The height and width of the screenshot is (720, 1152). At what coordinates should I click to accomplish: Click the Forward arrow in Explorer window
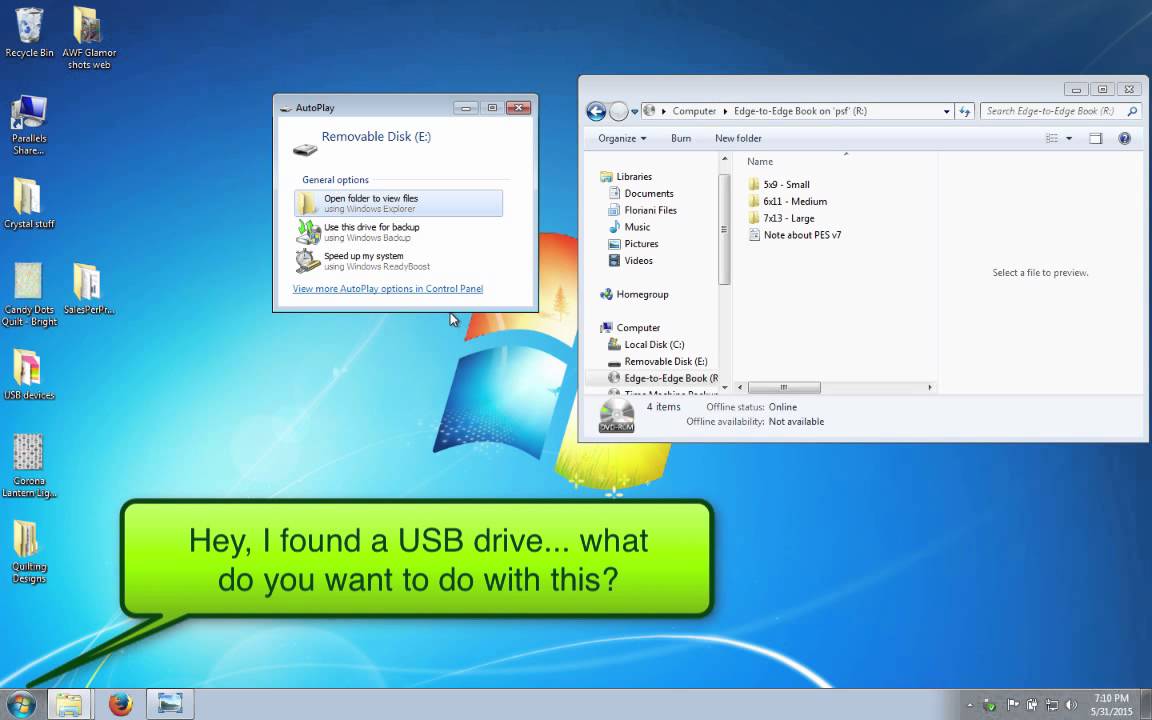619,111
